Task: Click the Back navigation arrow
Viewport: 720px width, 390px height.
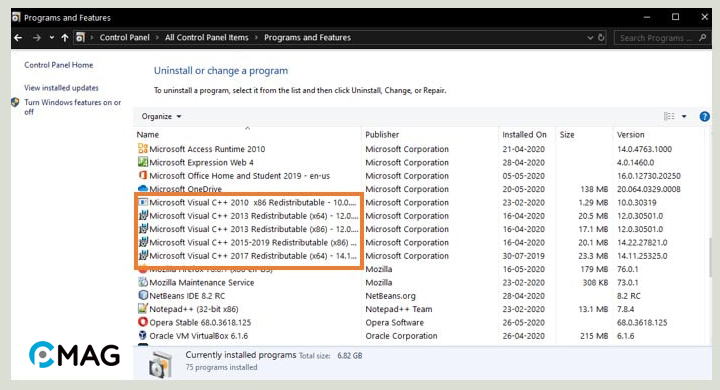Action: click(18, 38)
